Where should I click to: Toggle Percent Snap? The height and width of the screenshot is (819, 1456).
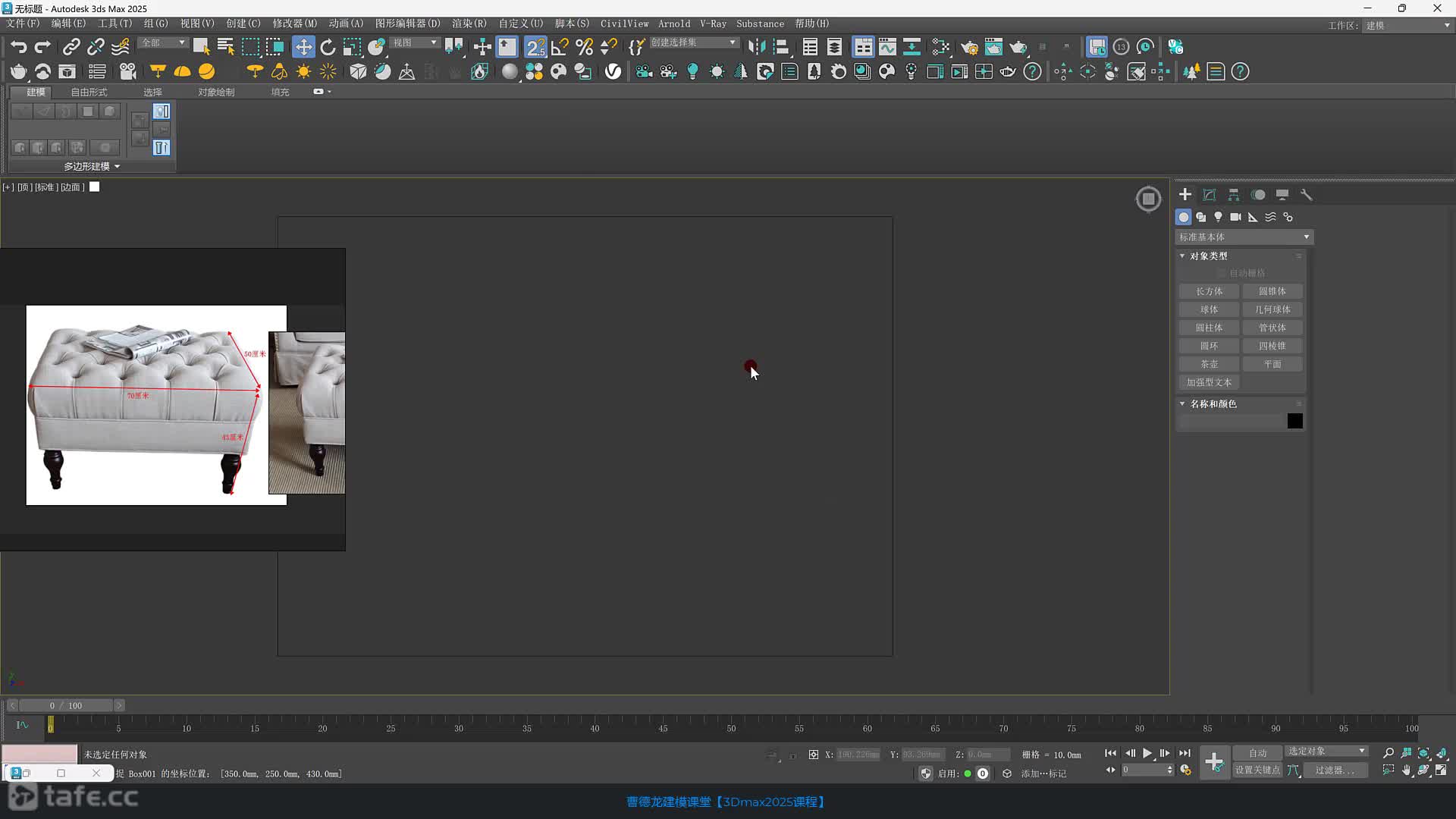(x=584, y=47)
